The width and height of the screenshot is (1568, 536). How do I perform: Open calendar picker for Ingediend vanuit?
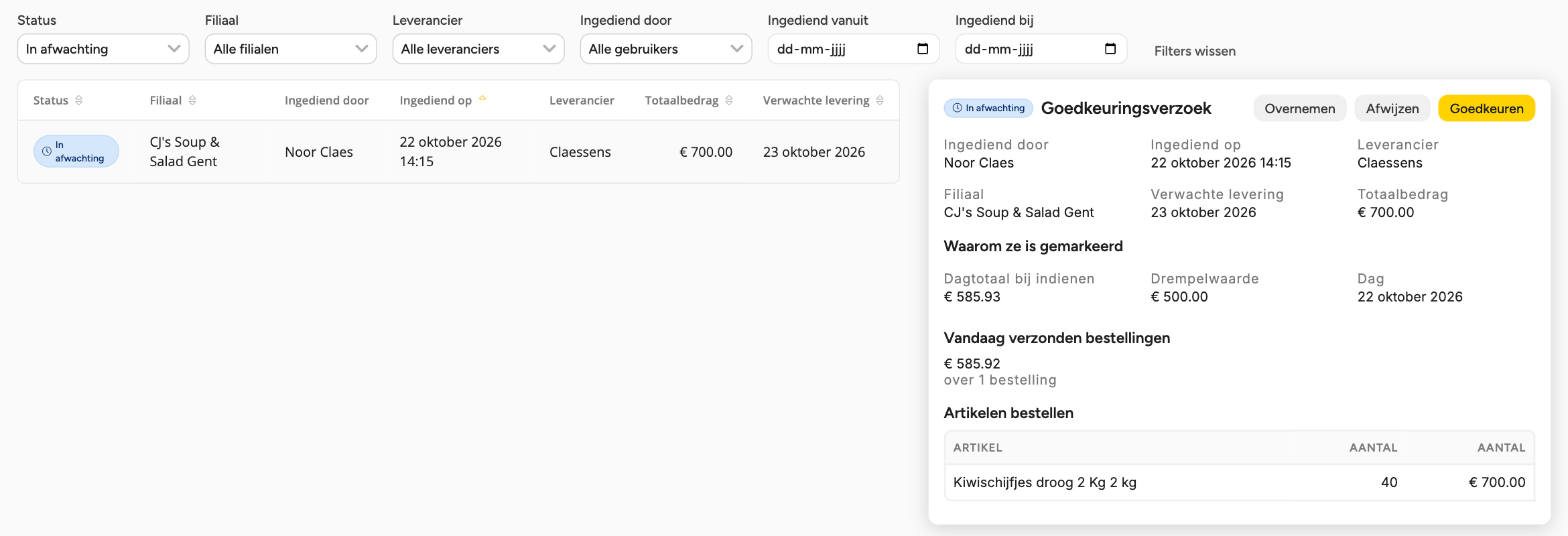[922, 49]
